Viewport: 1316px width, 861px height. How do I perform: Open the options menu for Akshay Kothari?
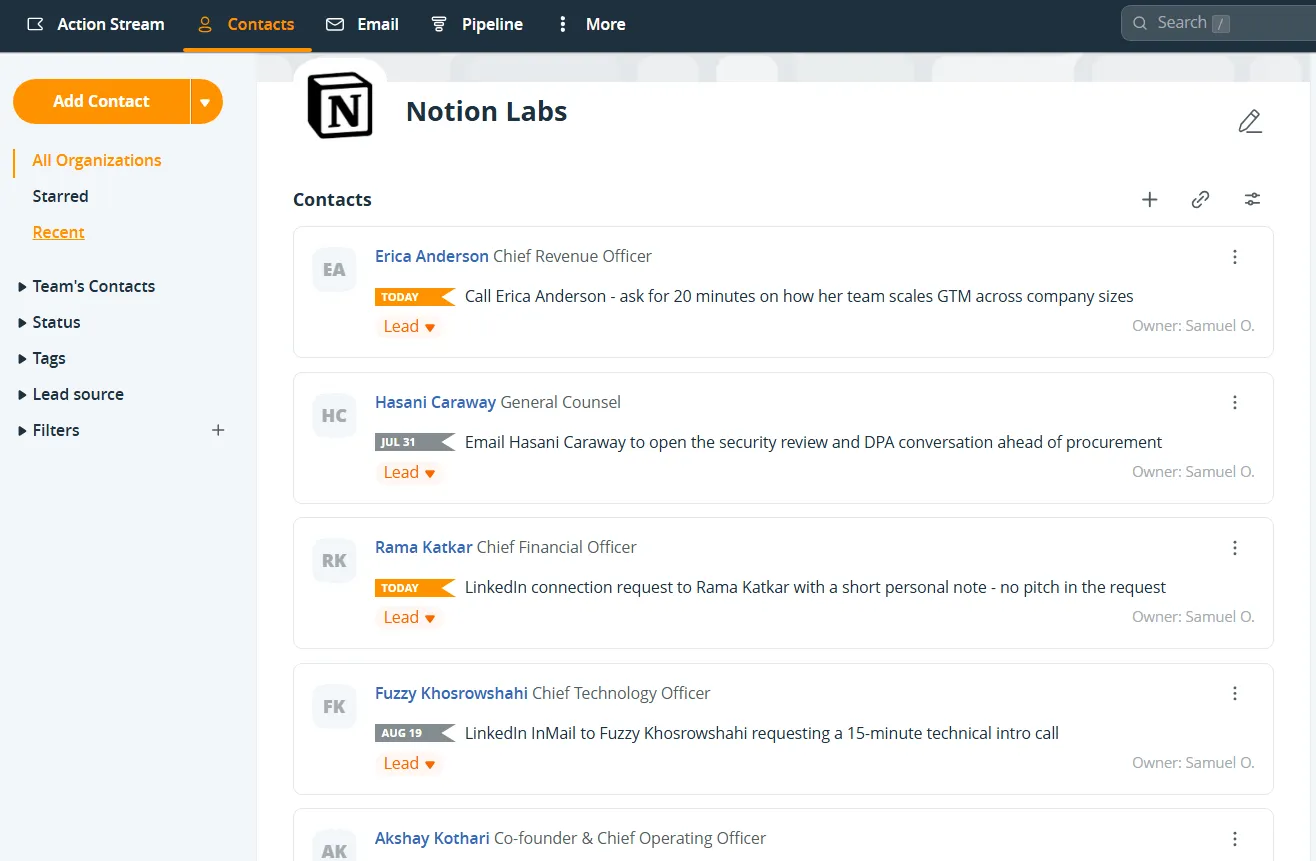pyautogui.click(x=1235, y=839)
